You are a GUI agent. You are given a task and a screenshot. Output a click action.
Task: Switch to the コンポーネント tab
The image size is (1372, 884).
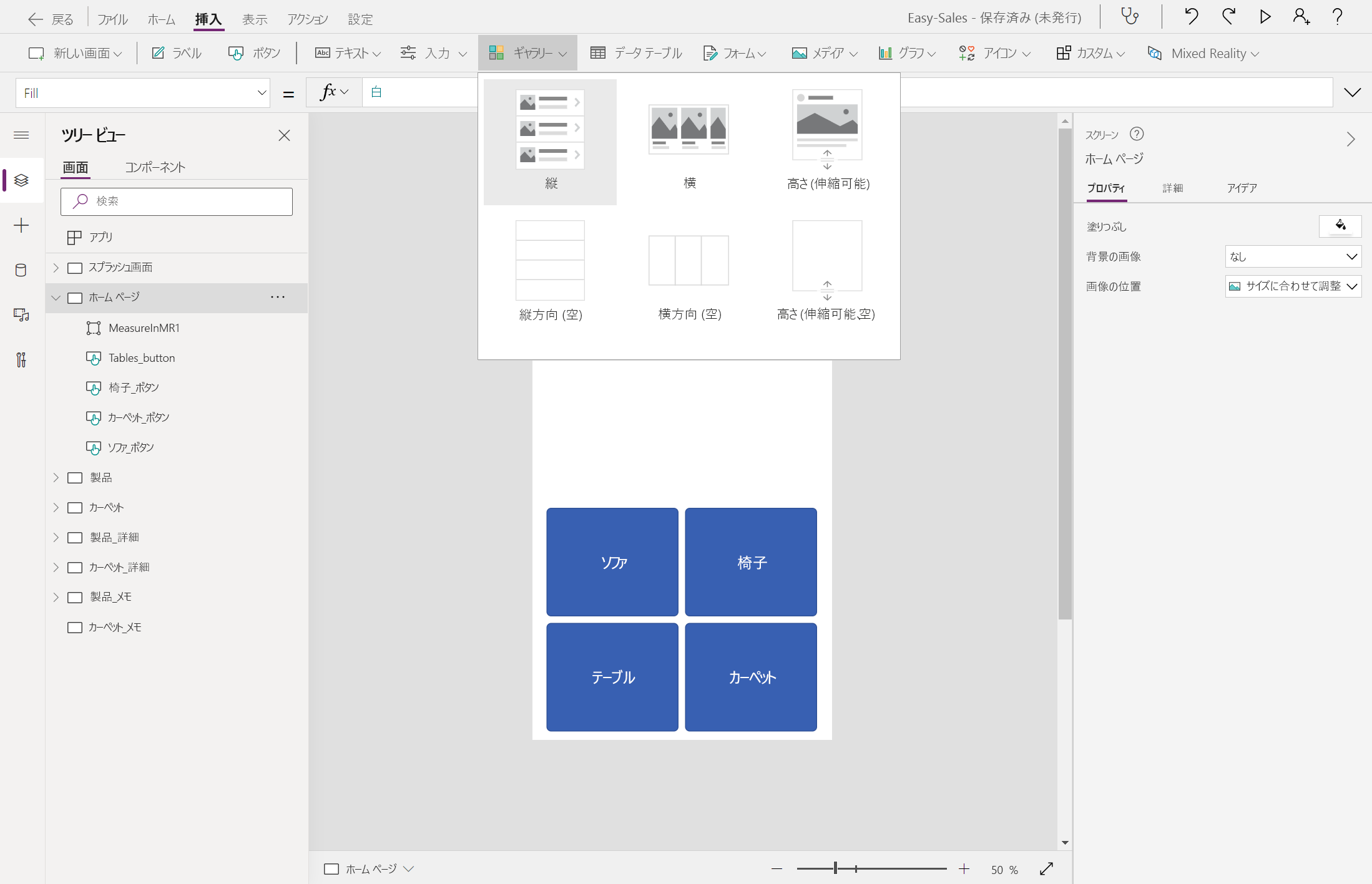155,167
